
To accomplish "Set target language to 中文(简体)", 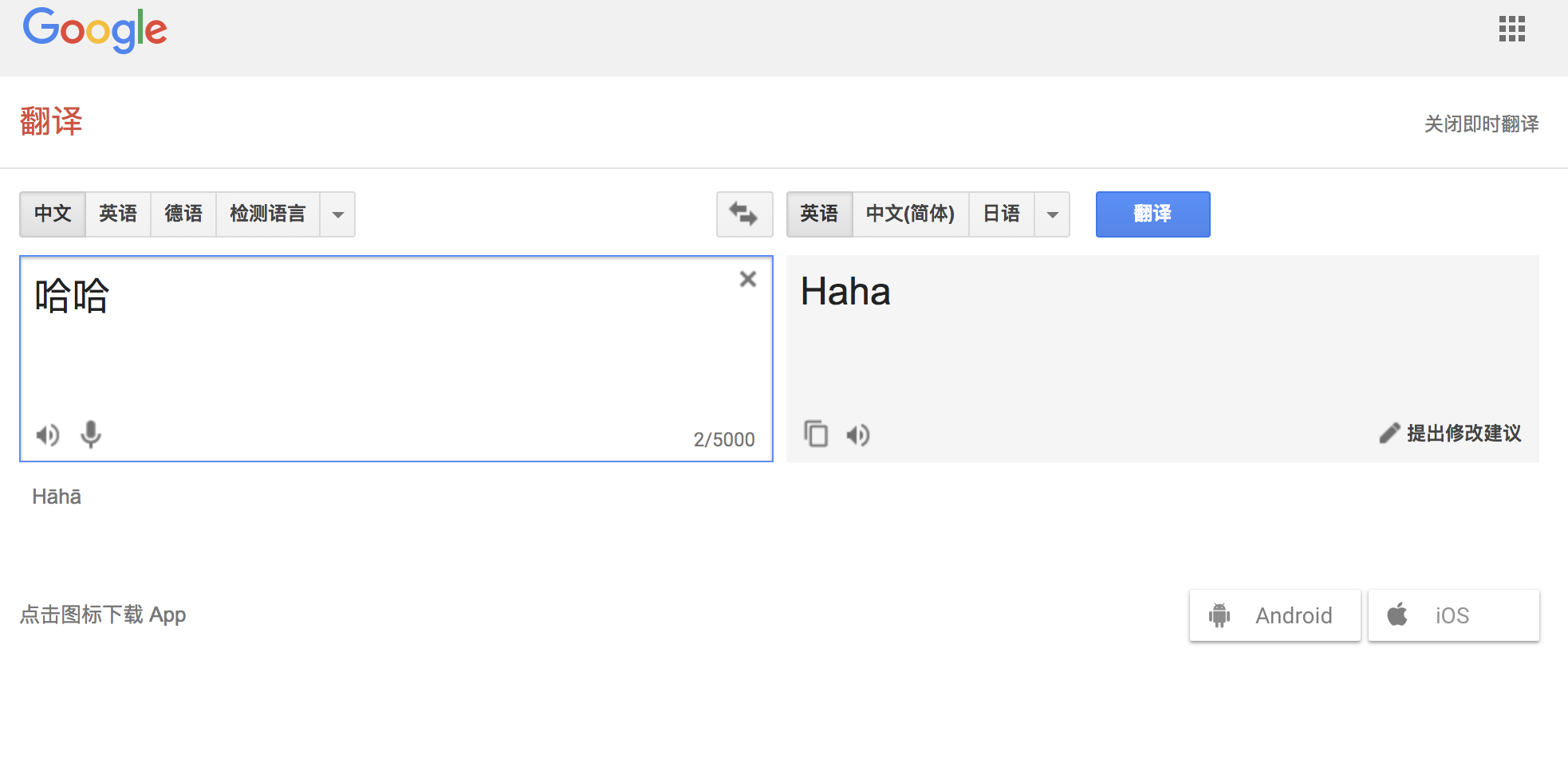I will tap(910, 214).
